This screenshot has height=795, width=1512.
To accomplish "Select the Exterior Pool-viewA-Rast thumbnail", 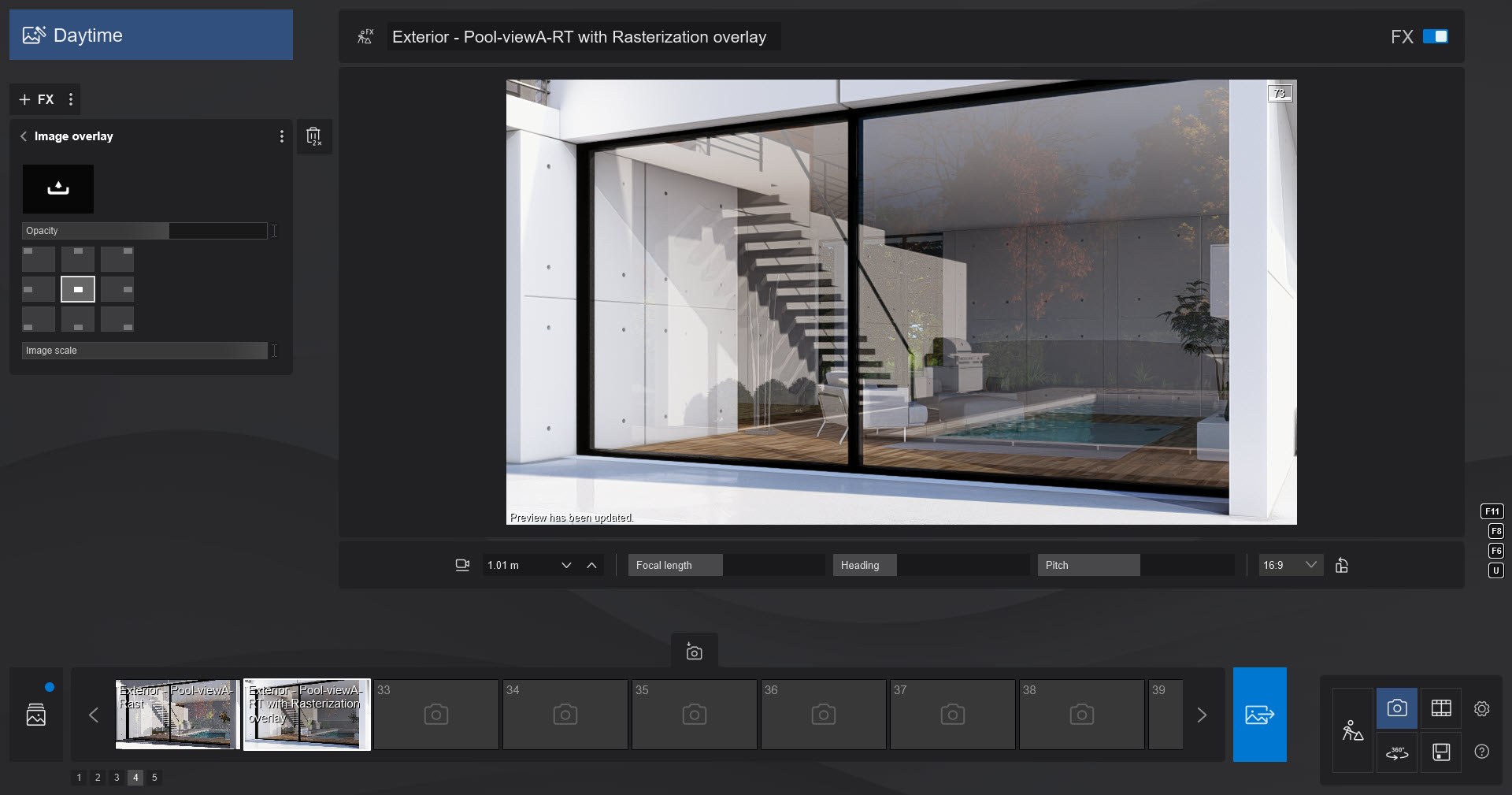I will pyautogui.click(x=176, y=715).
